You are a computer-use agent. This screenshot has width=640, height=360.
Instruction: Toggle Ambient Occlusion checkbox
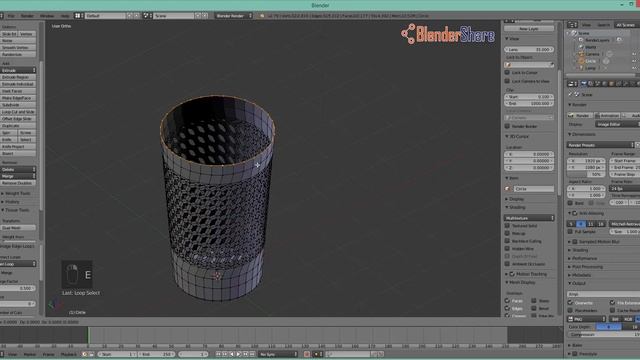tap(507, 264)
